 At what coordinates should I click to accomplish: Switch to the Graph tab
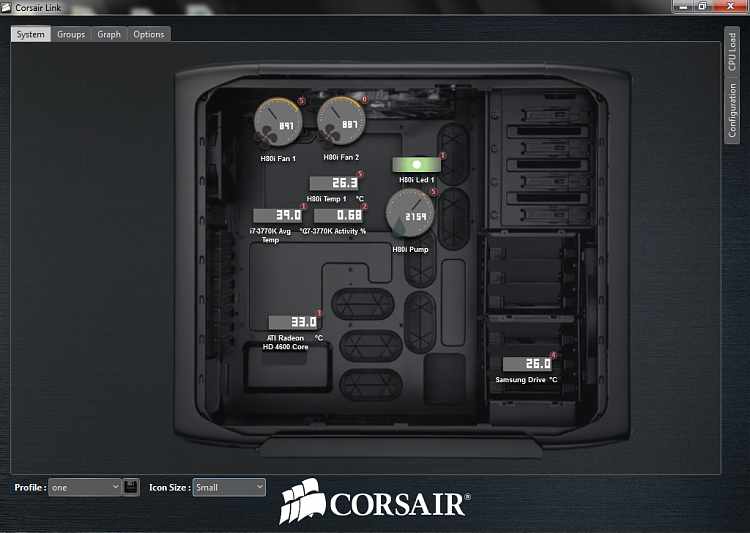[109, 34]
